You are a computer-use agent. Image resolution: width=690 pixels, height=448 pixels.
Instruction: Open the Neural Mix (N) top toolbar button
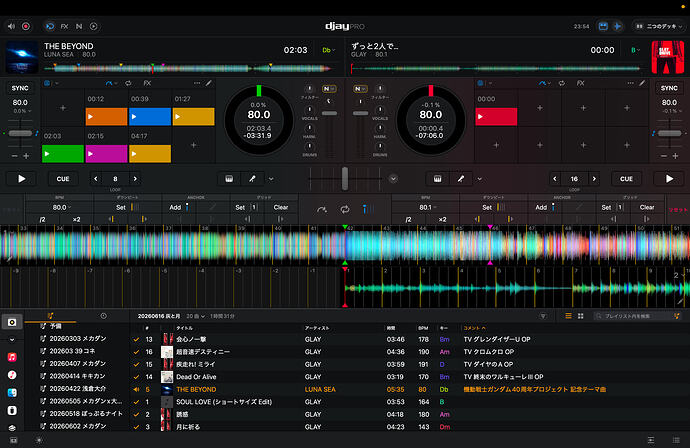(79, 26)
